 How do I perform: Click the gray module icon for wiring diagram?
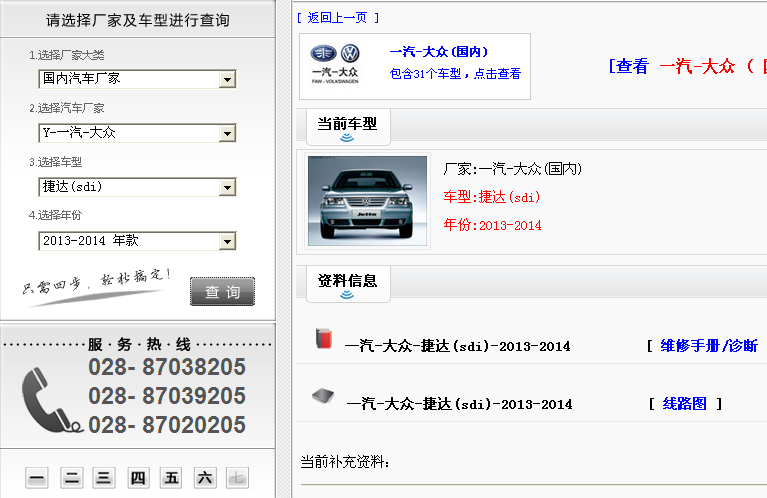click(323, 395)
